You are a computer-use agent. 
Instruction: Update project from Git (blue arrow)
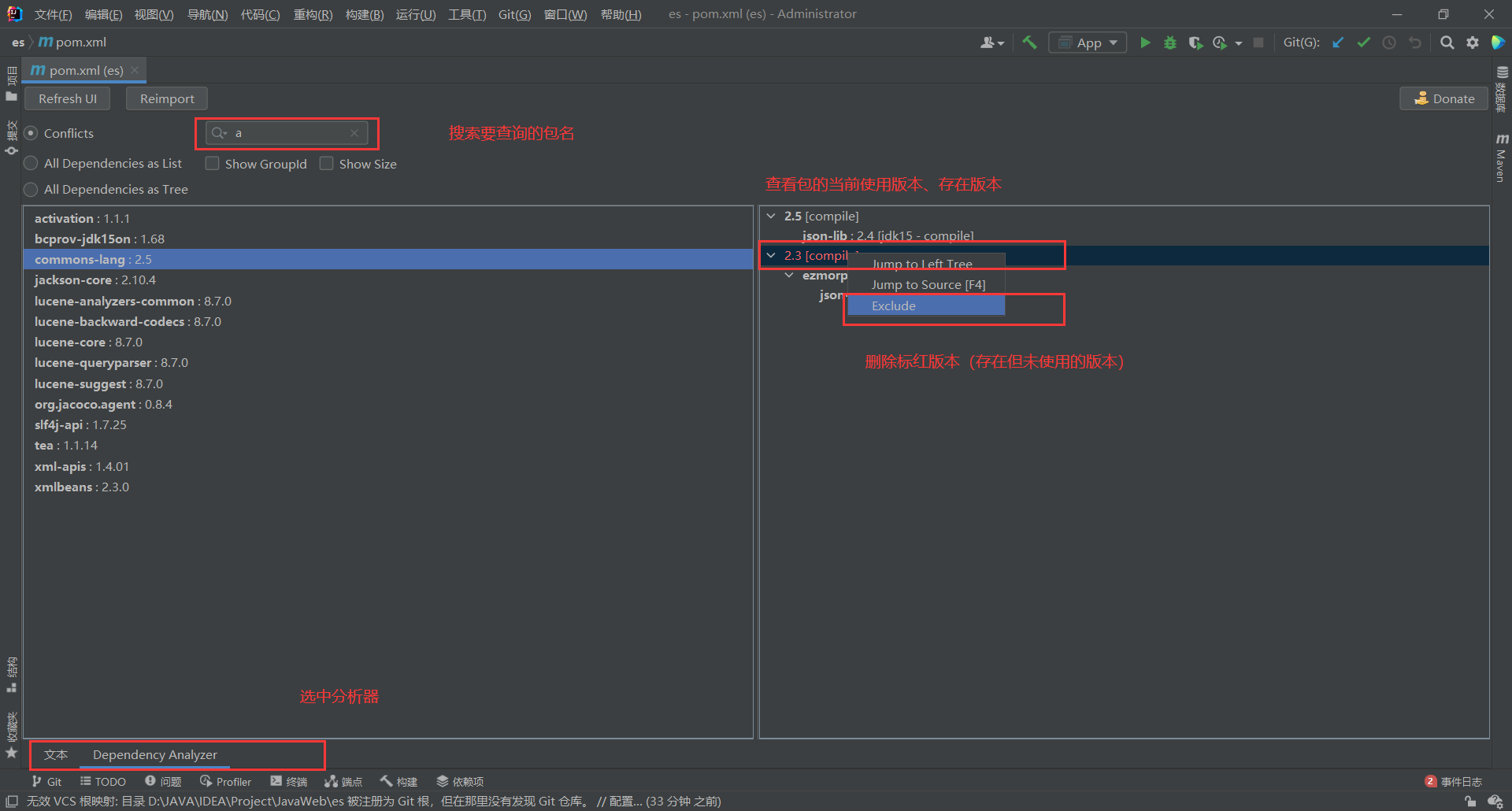click(x=1338, y=43)
